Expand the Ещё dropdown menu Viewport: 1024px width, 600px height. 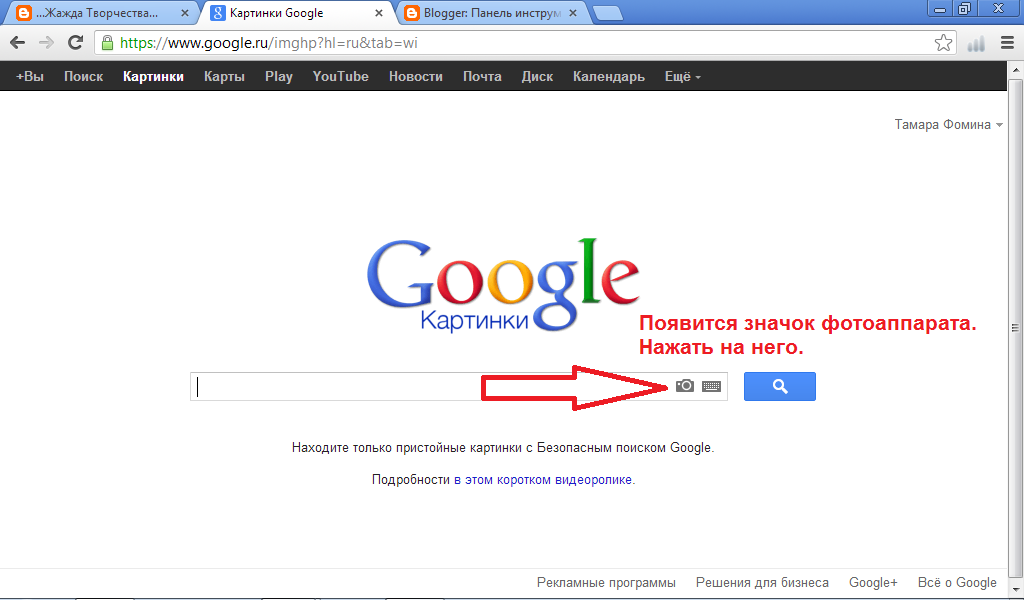682,76
